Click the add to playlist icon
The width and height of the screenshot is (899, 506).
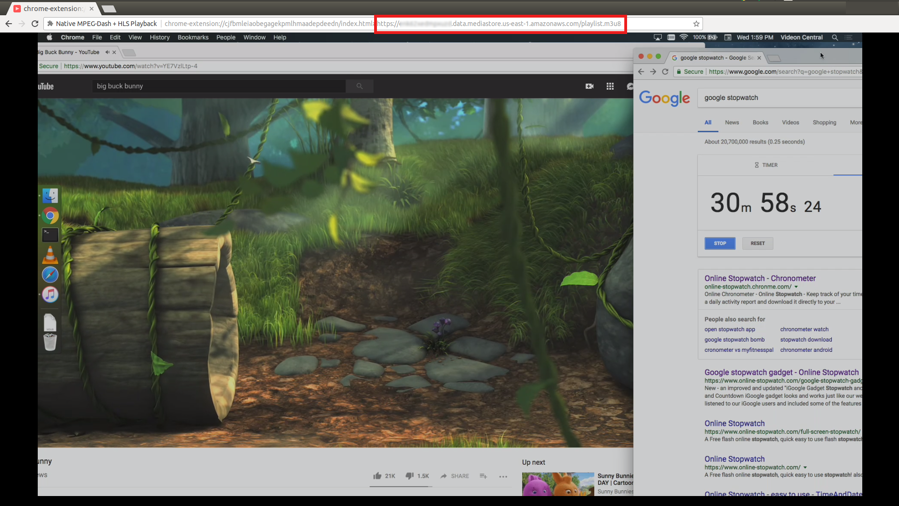tap(483, 476)
